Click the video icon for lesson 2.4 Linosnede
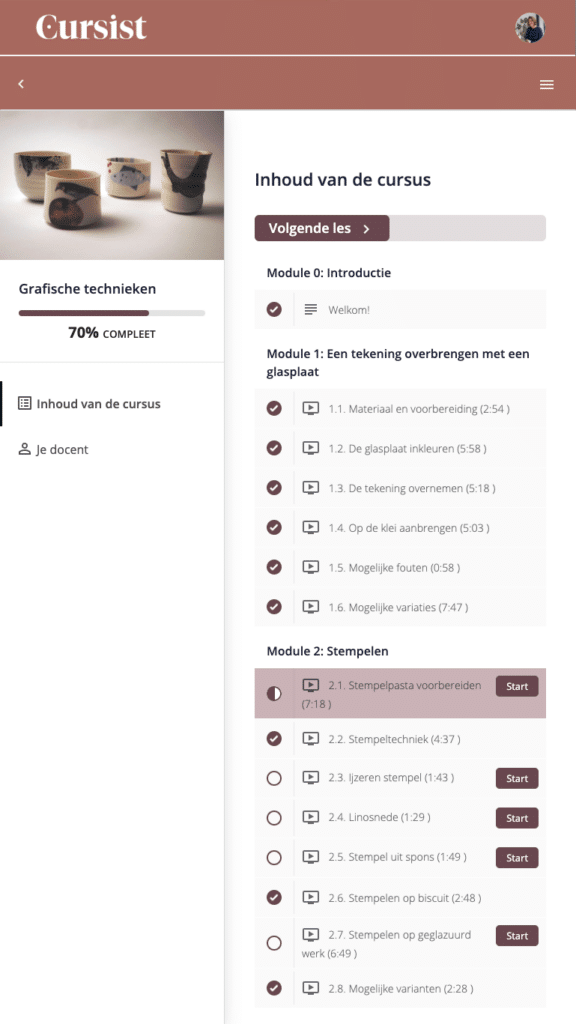Viewport: 576px width, 1024px height. pos(311,817)
